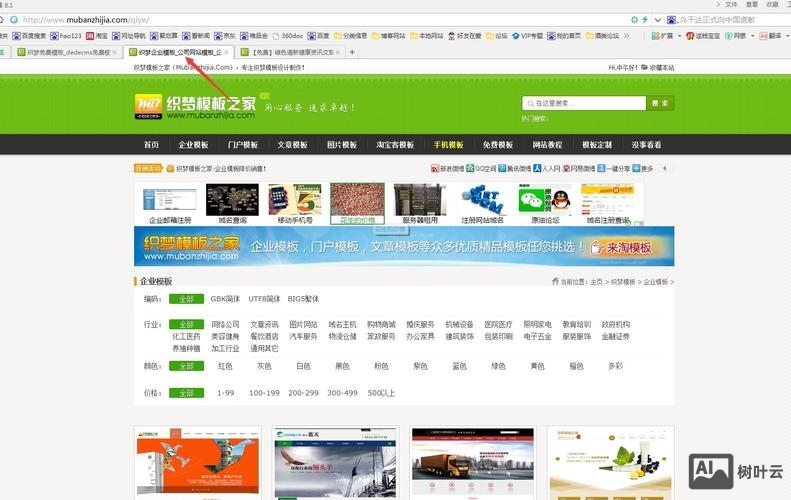Open the highlighted 手机模板 navigation item
Image resolution: width=791 pixels, height=500 pixels.
[x=448, y=145]
